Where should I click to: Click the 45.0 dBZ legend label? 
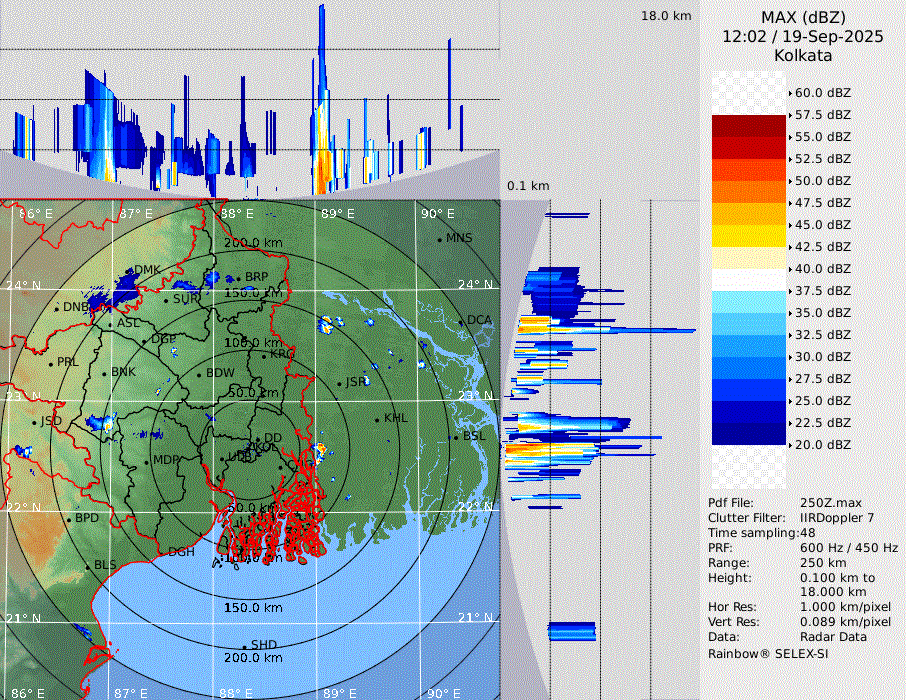pos(822,225)
